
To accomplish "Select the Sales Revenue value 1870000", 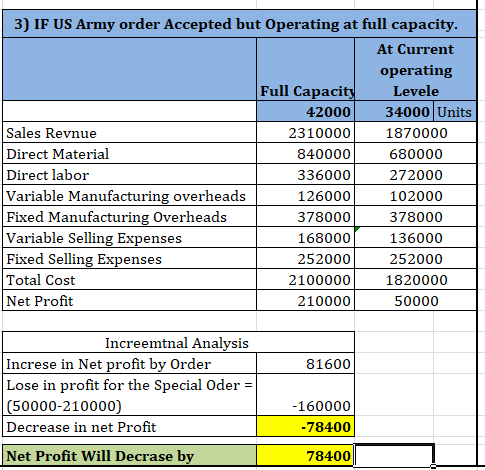I will click(x=415, y=132).
